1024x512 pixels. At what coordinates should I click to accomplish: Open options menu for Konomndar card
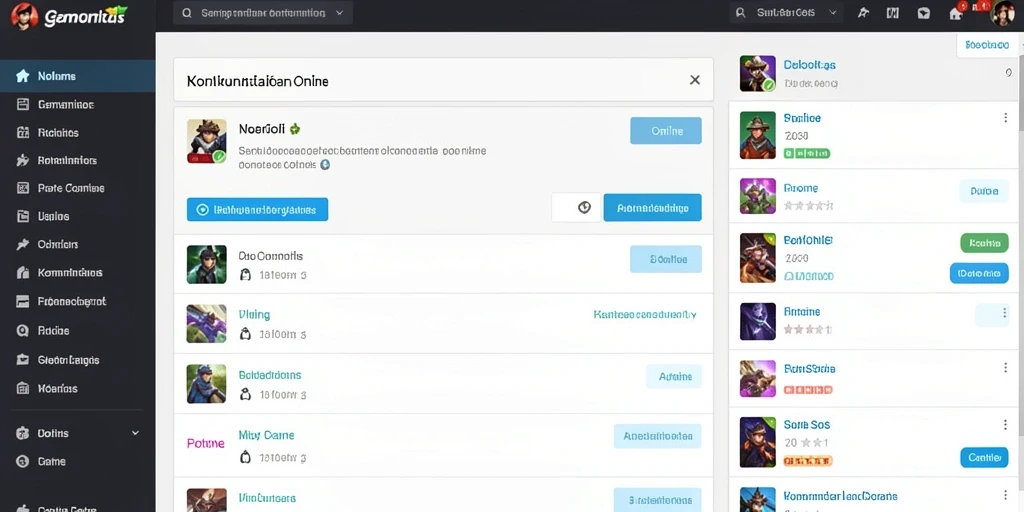[1005, 496]
